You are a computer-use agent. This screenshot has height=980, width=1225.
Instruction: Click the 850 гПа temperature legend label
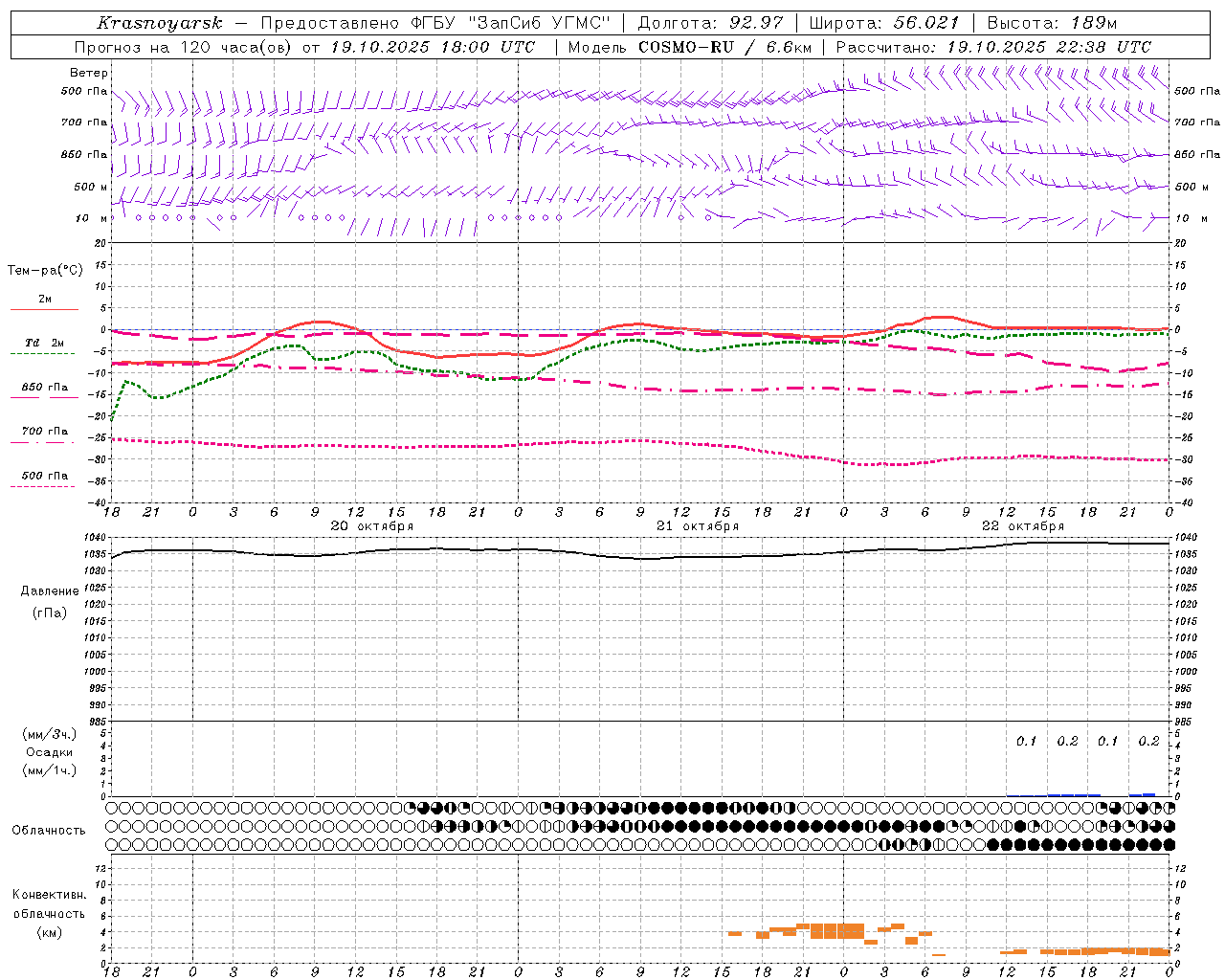pos(45,388)
